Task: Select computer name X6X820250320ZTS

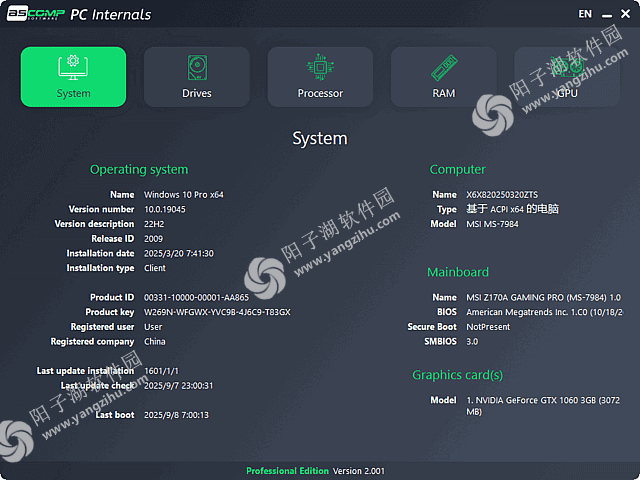Action: [x=502, y=195]
